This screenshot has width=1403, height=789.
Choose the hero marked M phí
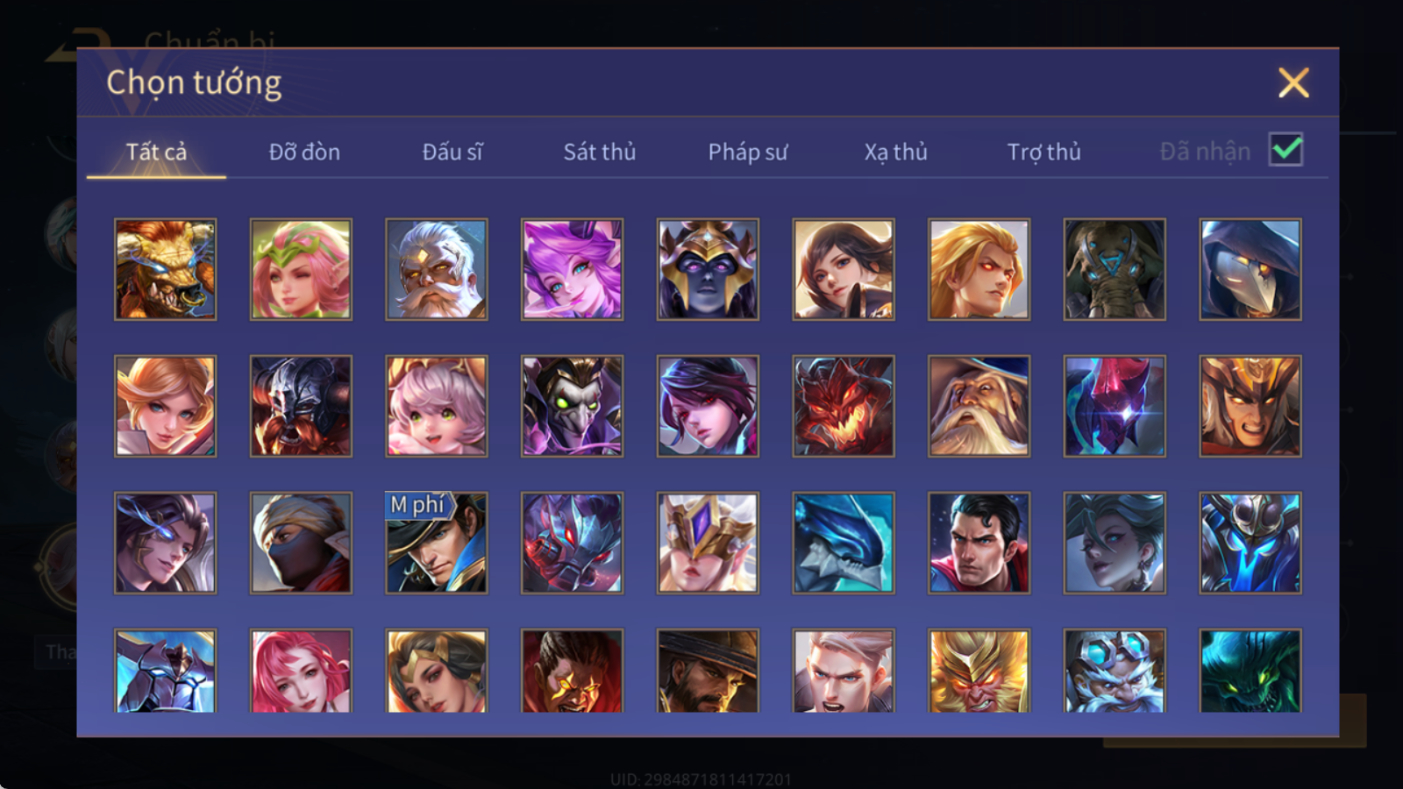tap(436, 544)
